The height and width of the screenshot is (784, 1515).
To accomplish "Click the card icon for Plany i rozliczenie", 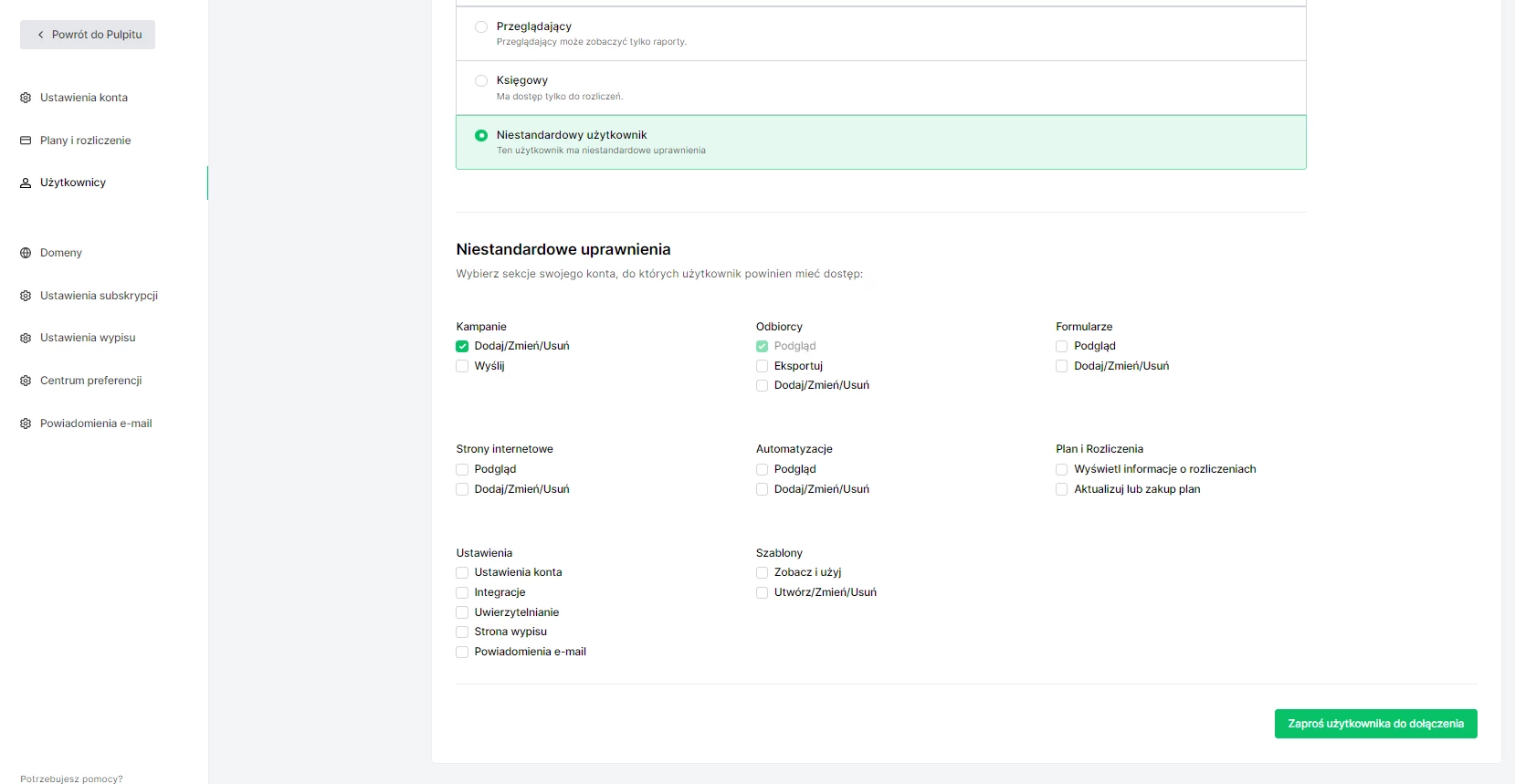I will 26,141.
